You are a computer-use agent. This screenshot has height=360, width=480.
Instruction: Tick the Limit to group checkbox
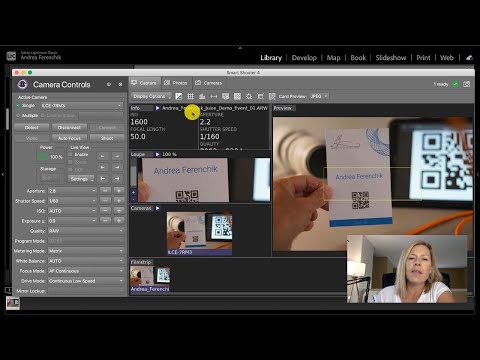click(43, 115)
